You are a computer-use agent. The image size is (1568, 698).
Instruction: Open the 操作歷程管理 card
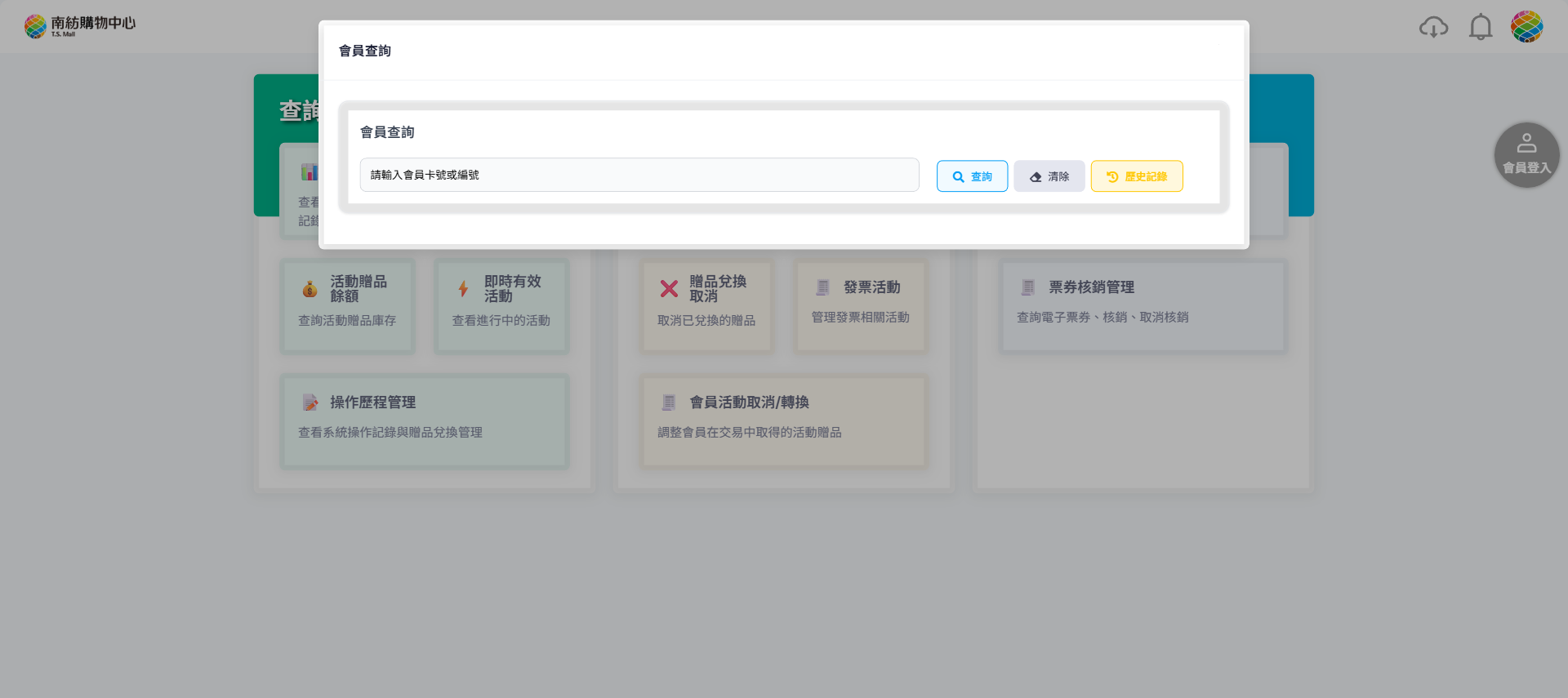(425, 421)
